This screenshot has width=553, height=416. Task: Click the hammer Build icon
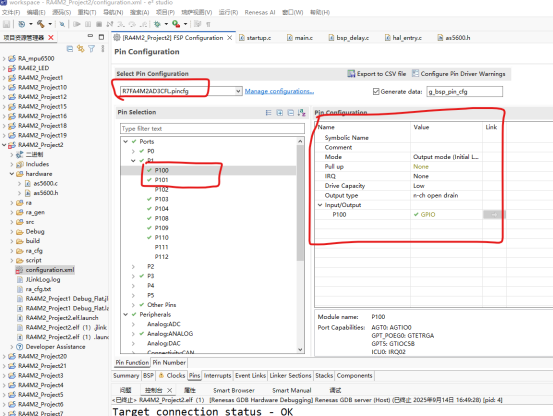tap(41, 24)
